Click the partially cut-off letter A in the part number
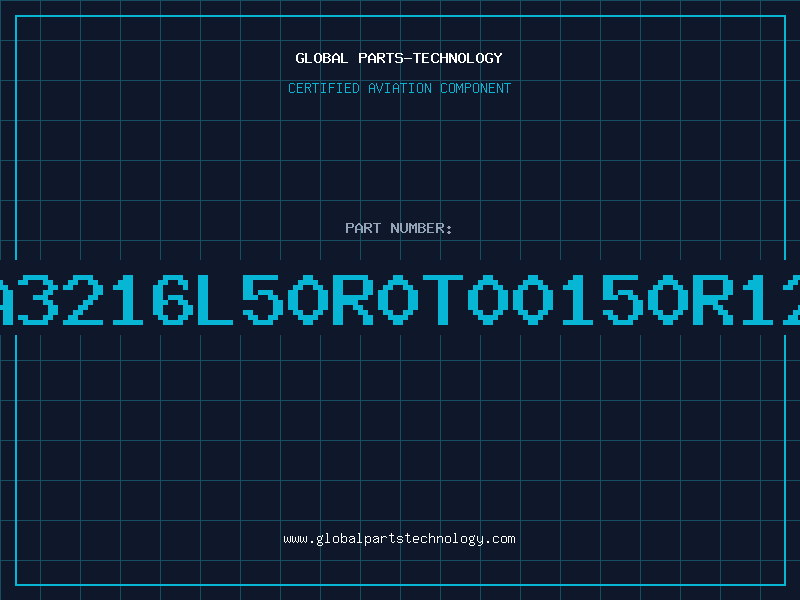Screen dimensions: 800x600 tap(6, 299)
